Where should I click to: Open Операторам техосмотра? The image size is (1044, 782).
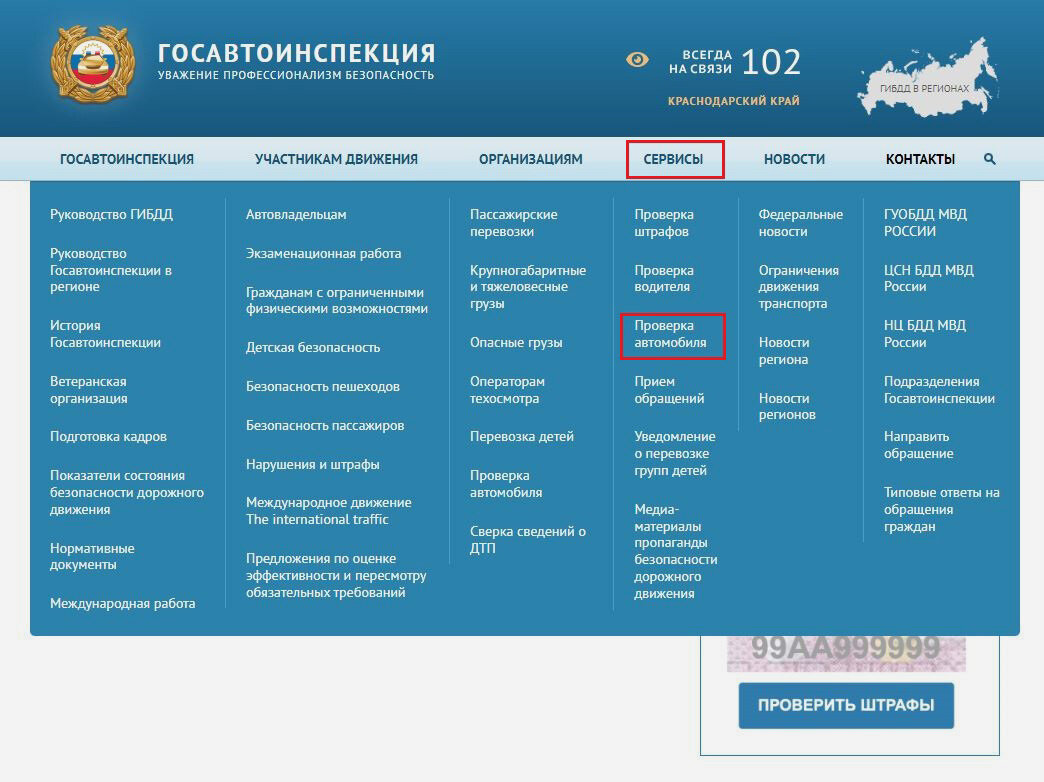tap(507, 390)
